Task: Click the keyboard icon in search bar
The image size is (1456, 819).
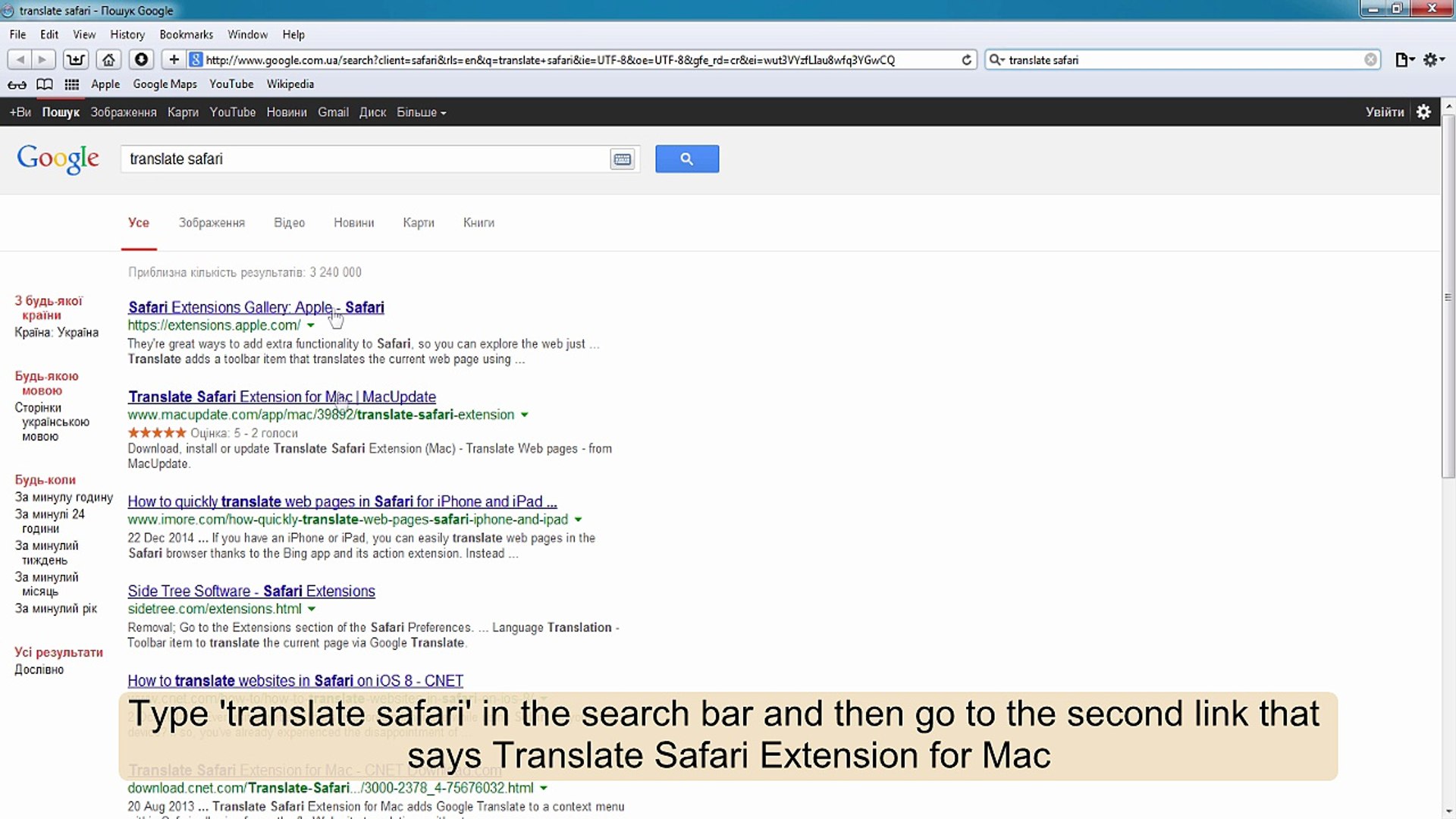Action: click(622, 158)
